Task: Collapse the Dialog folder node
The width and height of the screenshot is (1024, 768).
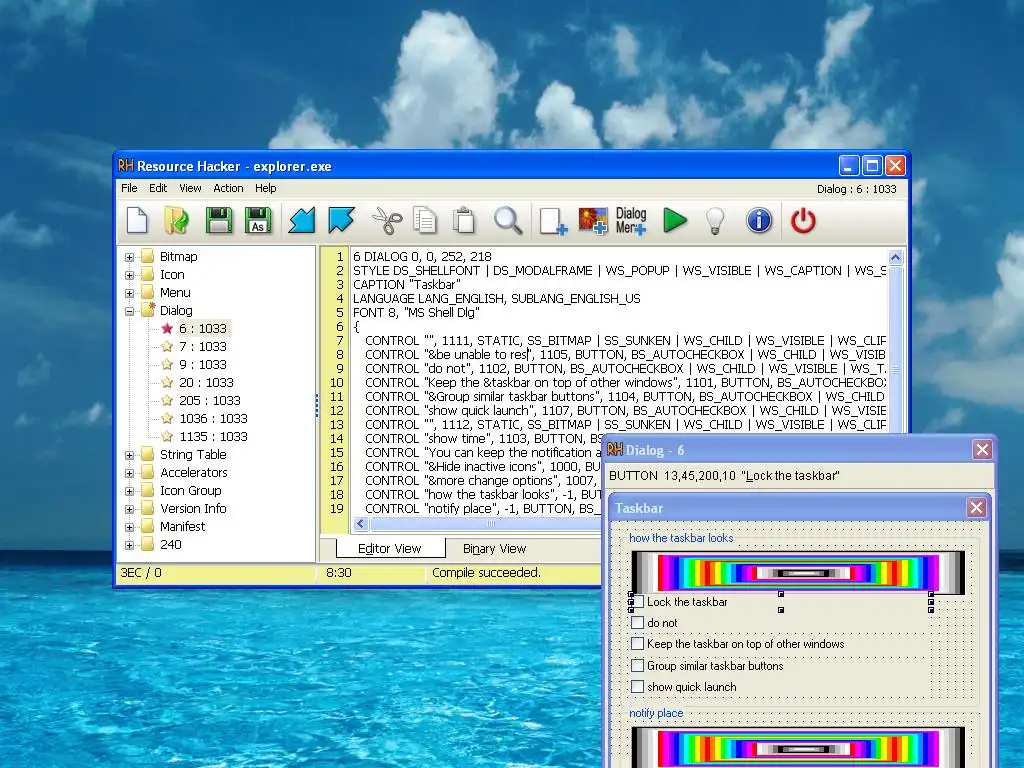Action: point(129,311)
